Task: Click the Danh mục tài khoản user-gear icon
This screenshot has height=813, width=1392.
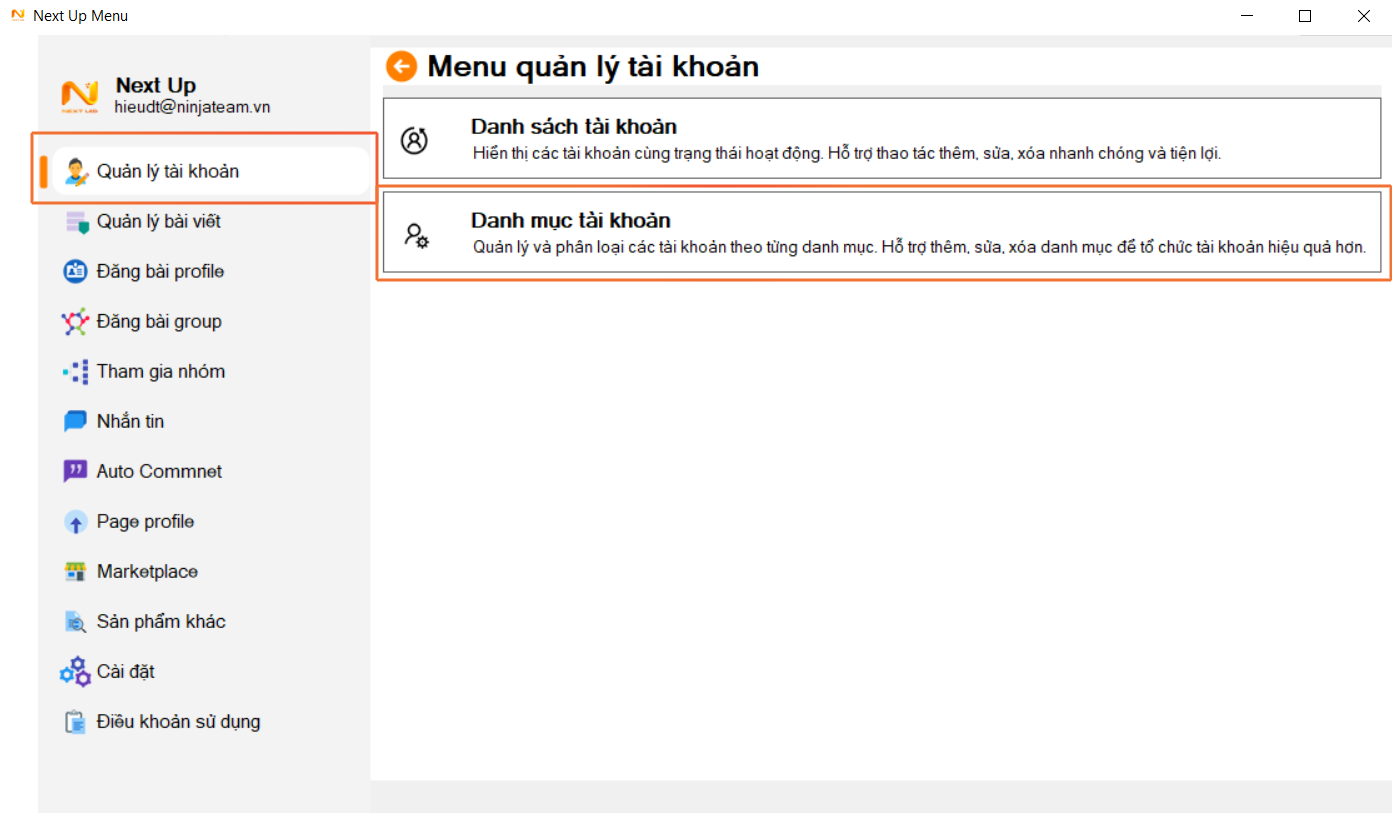Action: tap(416, 235)
